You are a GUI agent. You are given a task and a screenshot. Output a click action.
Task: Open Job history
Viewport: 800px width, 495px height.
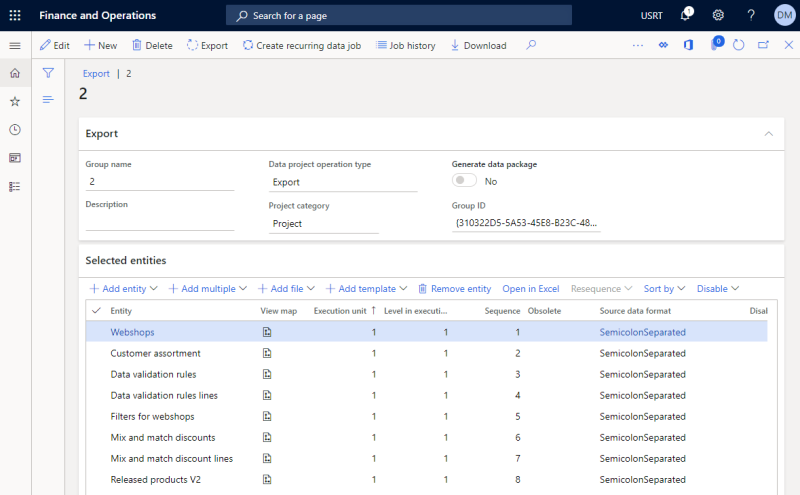point(406,45)
